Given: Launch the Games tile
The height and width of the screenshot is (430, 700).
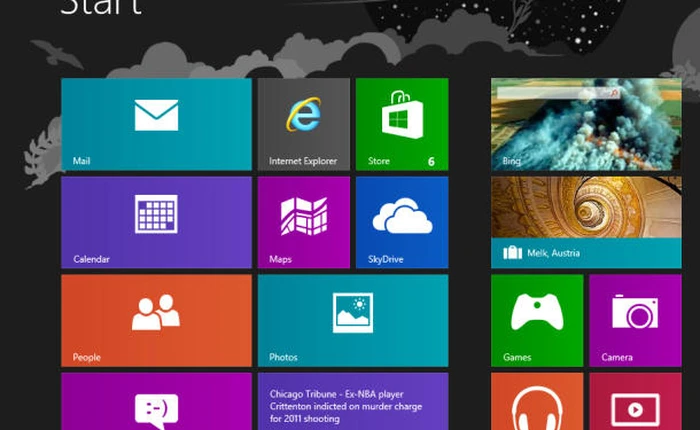Looking at the screenshot, I should (x=537, y=321).
